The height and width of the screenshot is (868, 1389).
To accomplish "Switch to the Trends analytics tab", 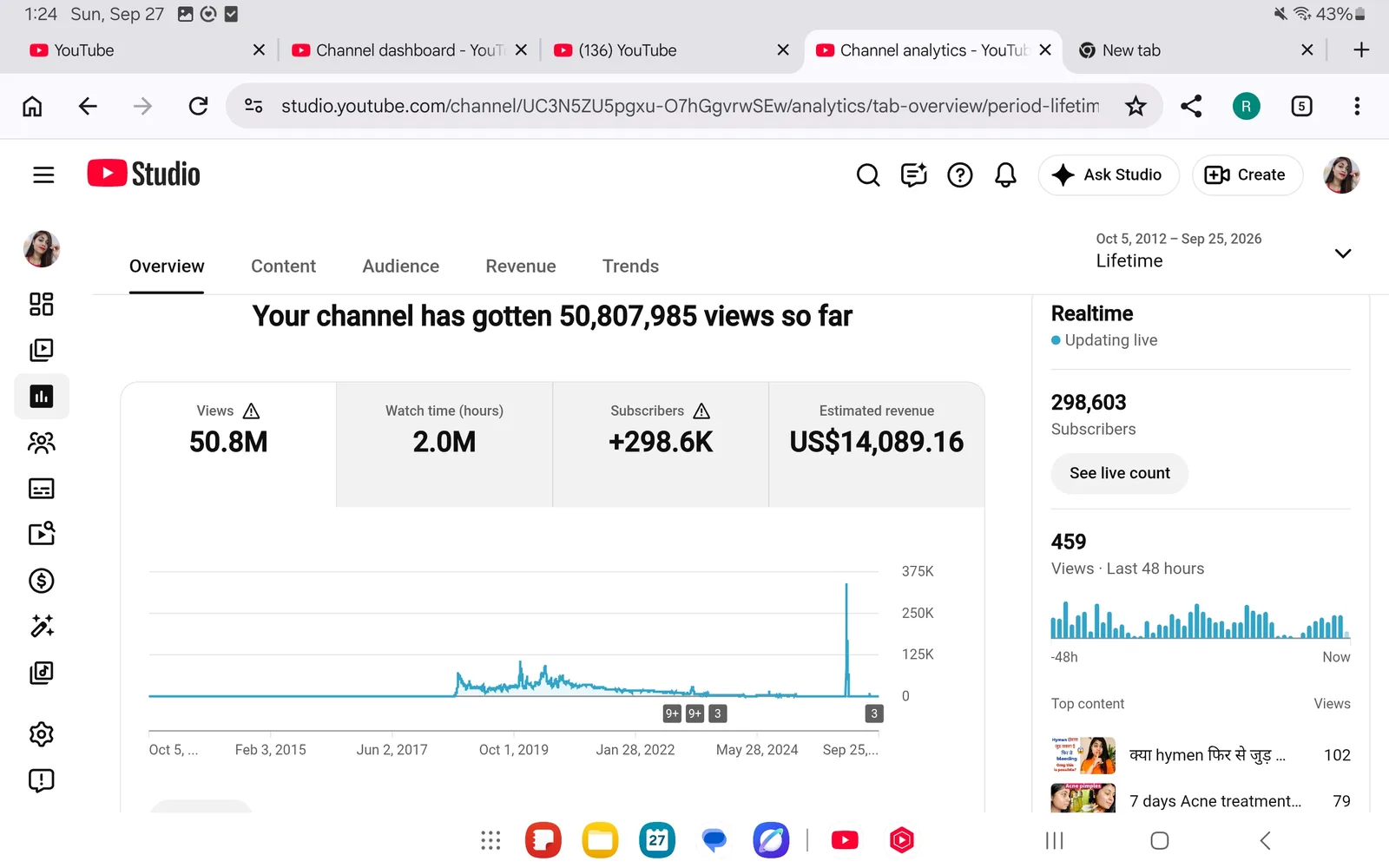I will 630,266.
